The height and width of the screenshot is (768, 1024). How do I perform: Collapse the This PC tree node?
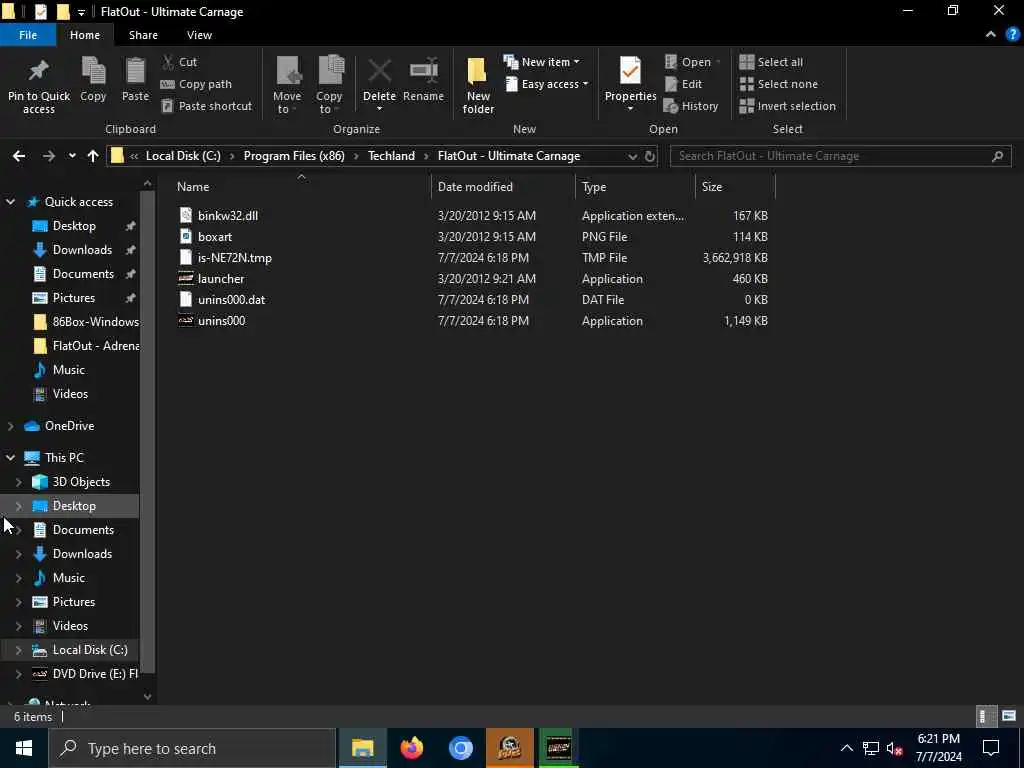[10, 458]
